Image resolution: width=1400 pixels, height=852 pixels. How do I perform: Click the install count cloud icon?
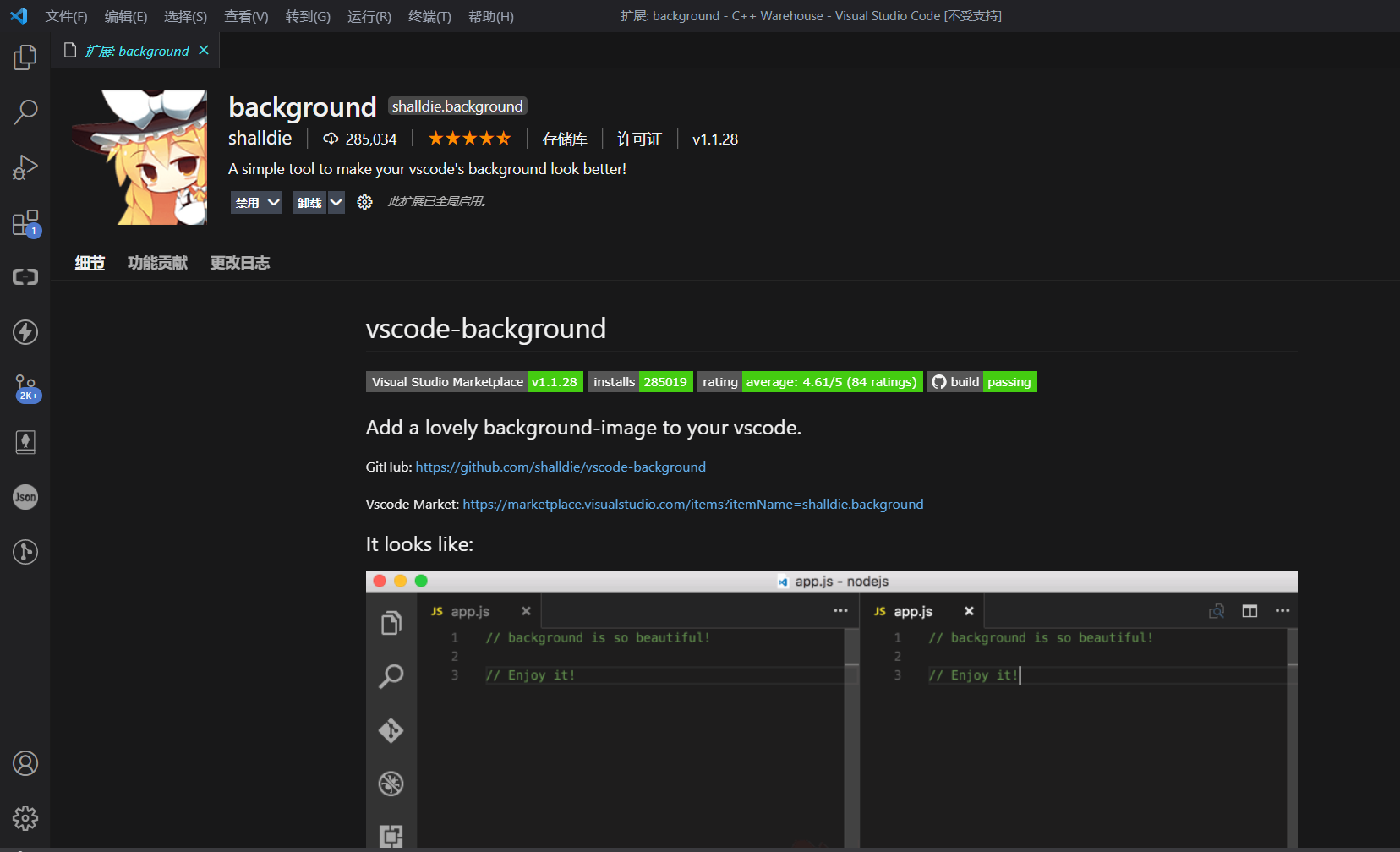coord(331,139)
